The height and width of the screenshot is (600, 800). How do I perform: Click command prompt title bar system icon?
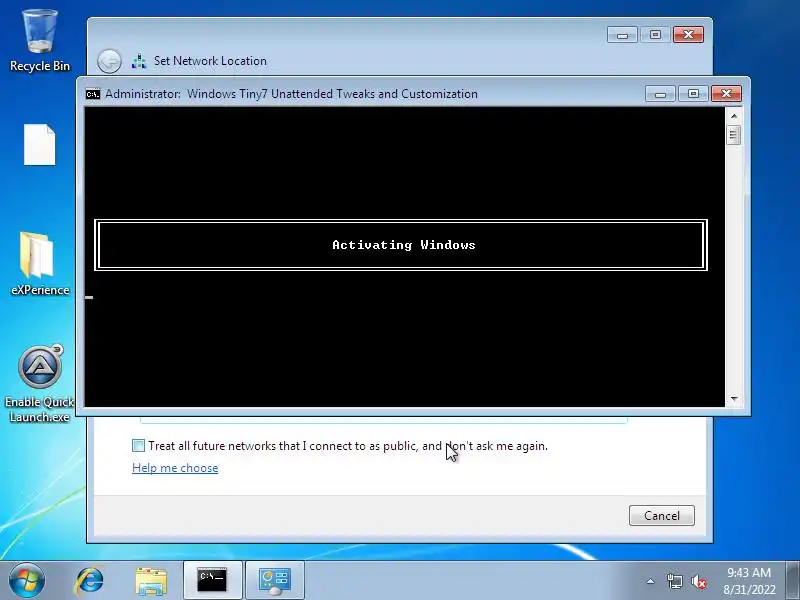93,94
